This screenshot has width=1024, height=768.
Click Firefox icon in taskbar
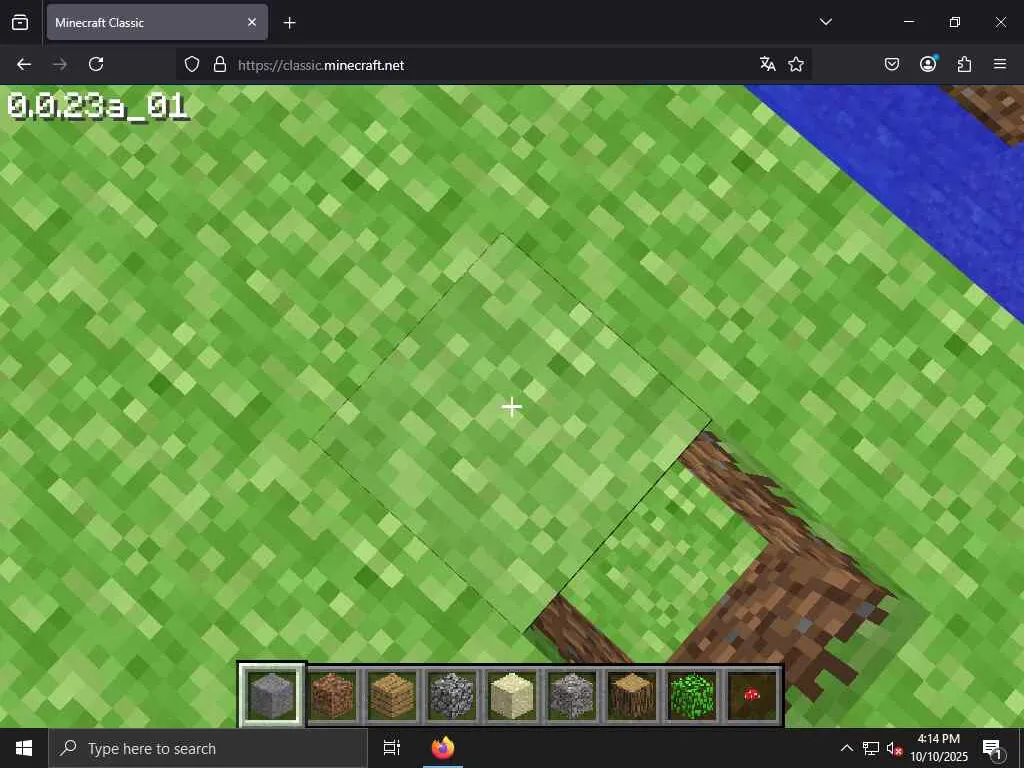(443, 748)
